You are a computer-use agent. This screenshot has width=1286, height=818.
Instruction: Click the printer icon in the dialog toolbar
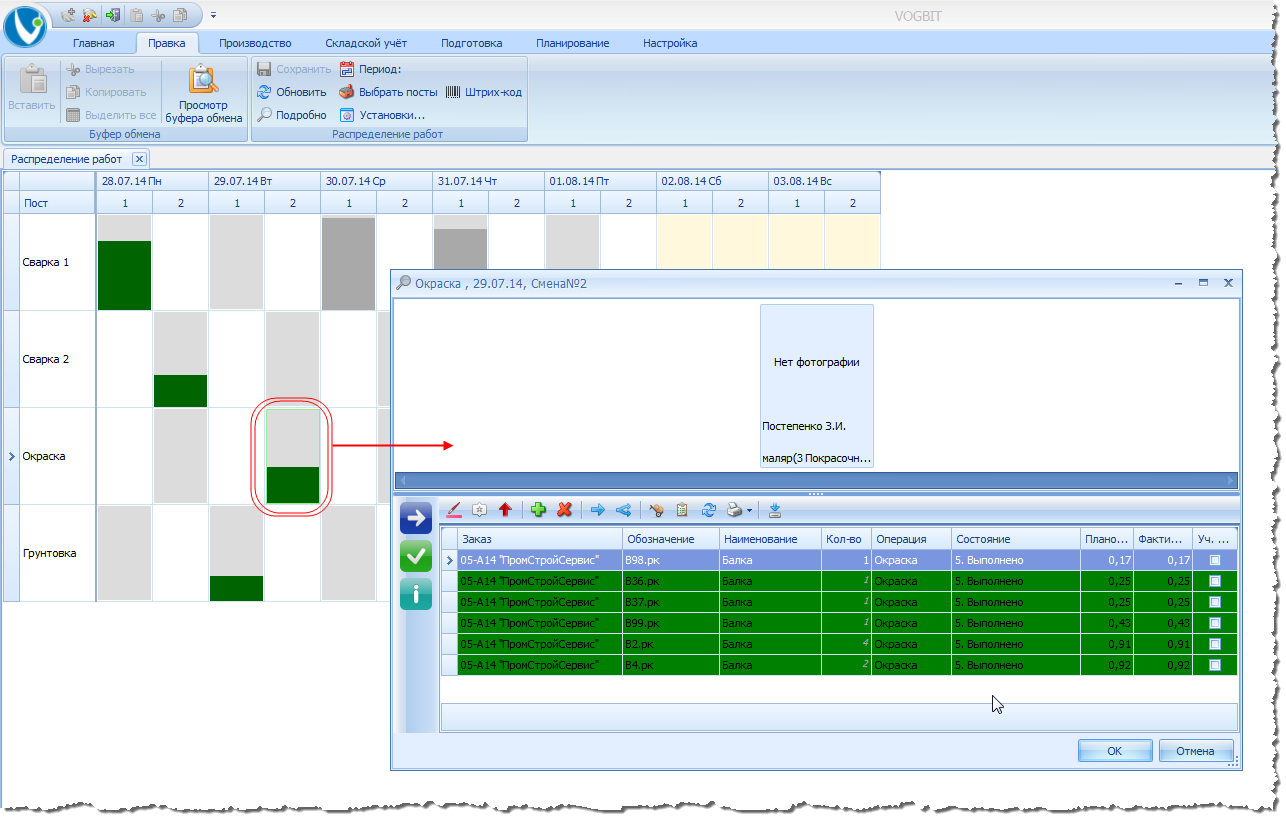coord(734,510)
